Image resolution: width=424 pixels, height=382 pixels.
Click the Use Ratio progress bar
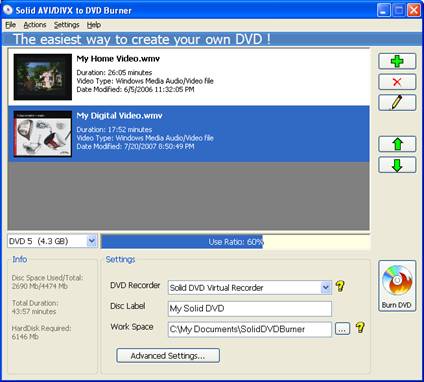(235, 242)
